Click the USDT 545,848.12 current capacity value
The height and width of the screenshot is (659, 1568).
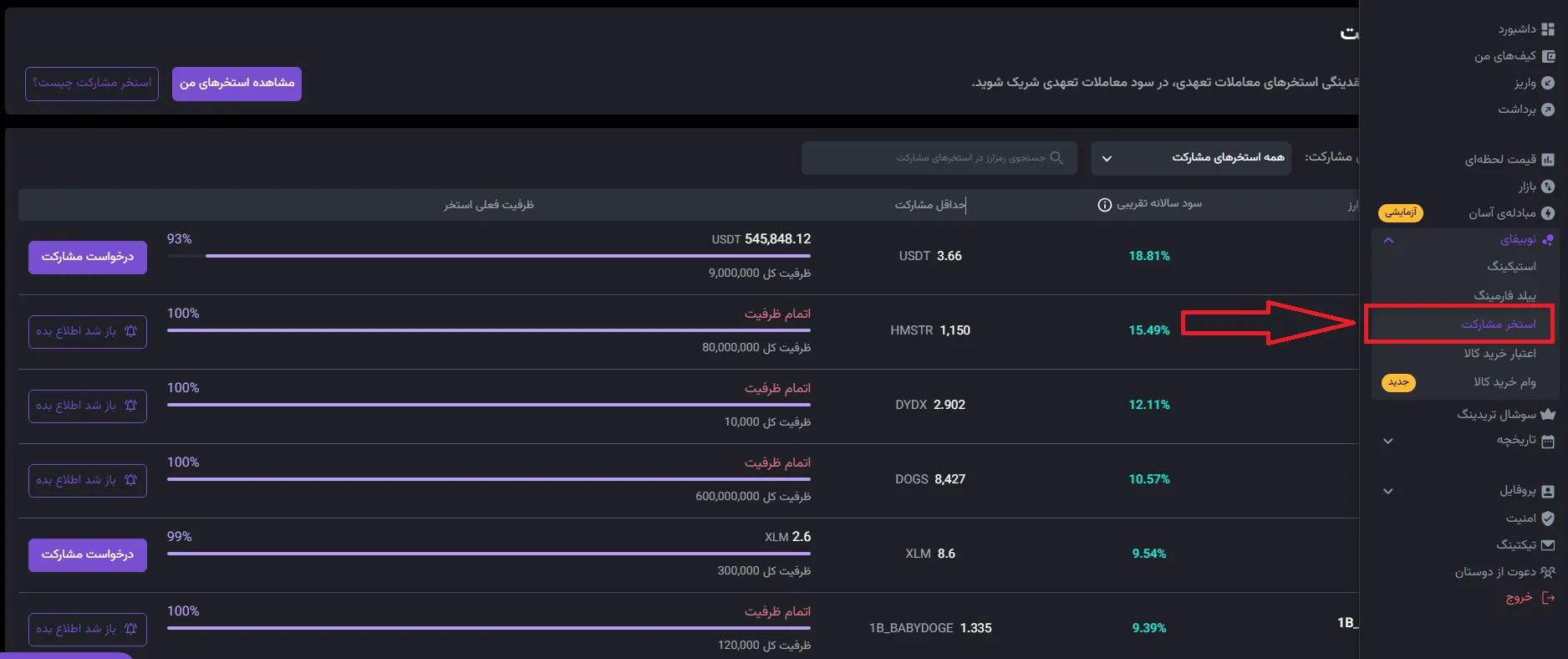[761, 239]
